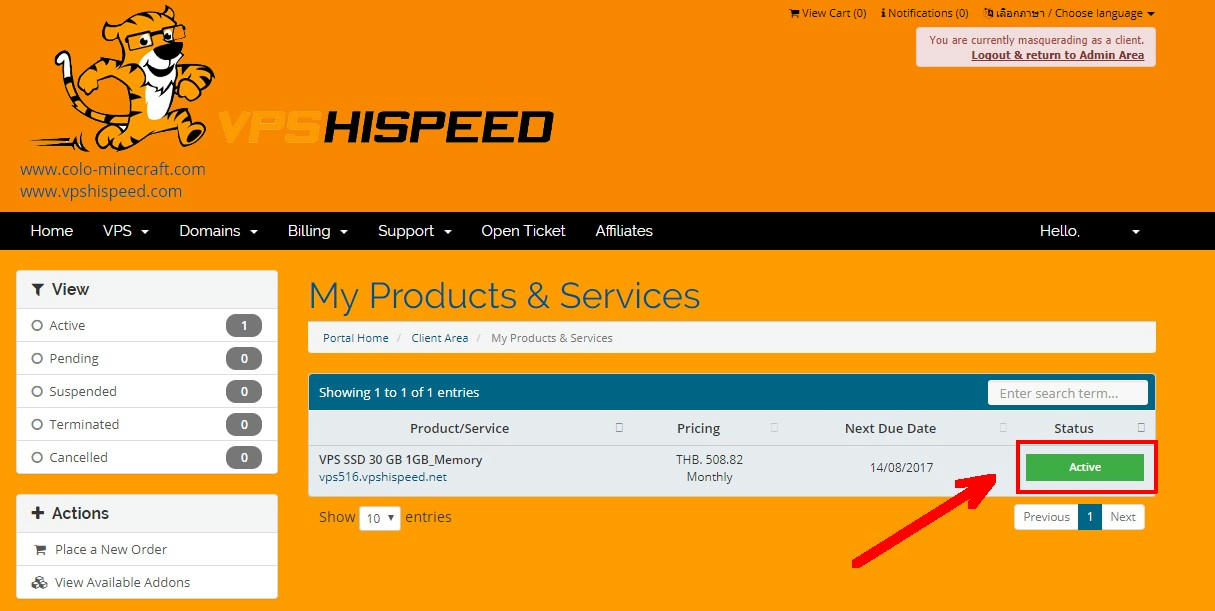
Task: Click the Next pagination button
Action: [1123, 517]
